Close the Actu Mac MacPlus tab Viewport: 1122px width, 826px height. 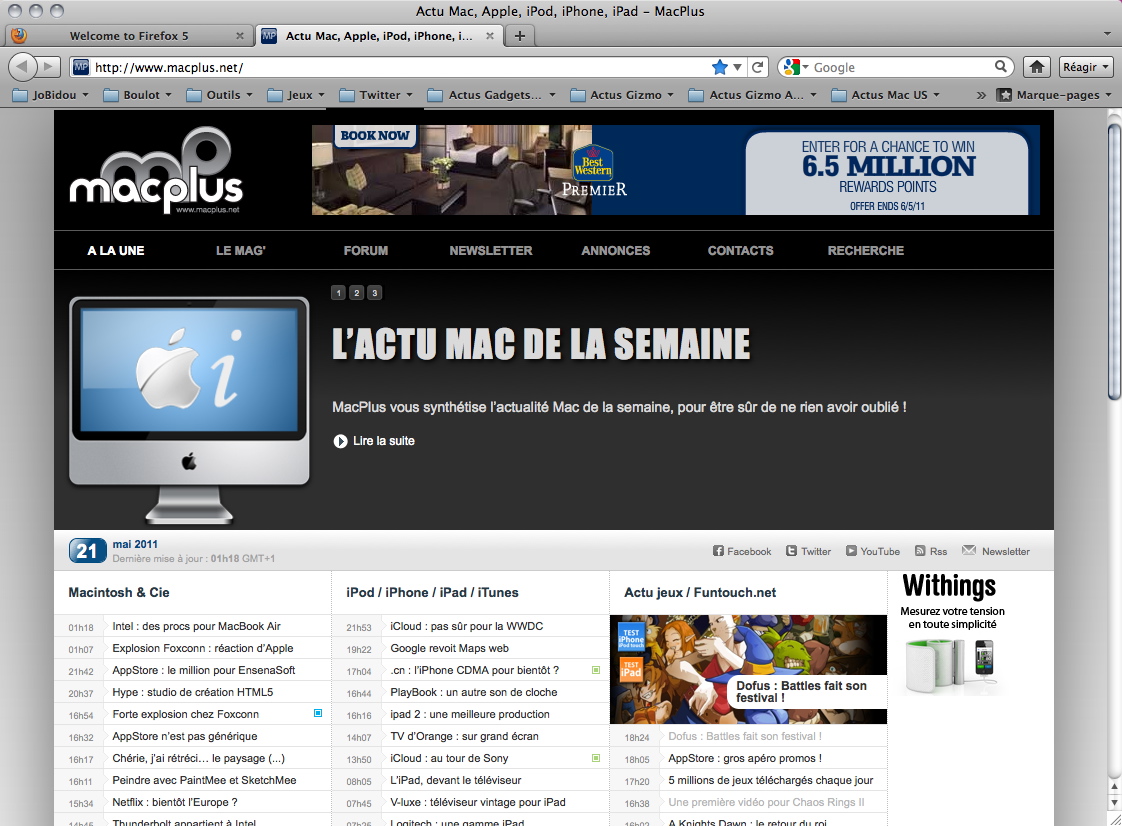[489, 36]
